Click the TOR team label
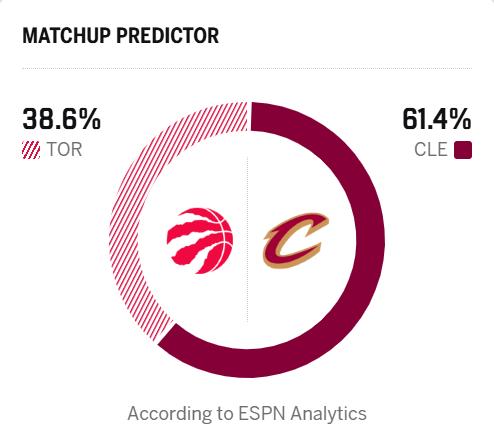 click(x=65, y=150)
